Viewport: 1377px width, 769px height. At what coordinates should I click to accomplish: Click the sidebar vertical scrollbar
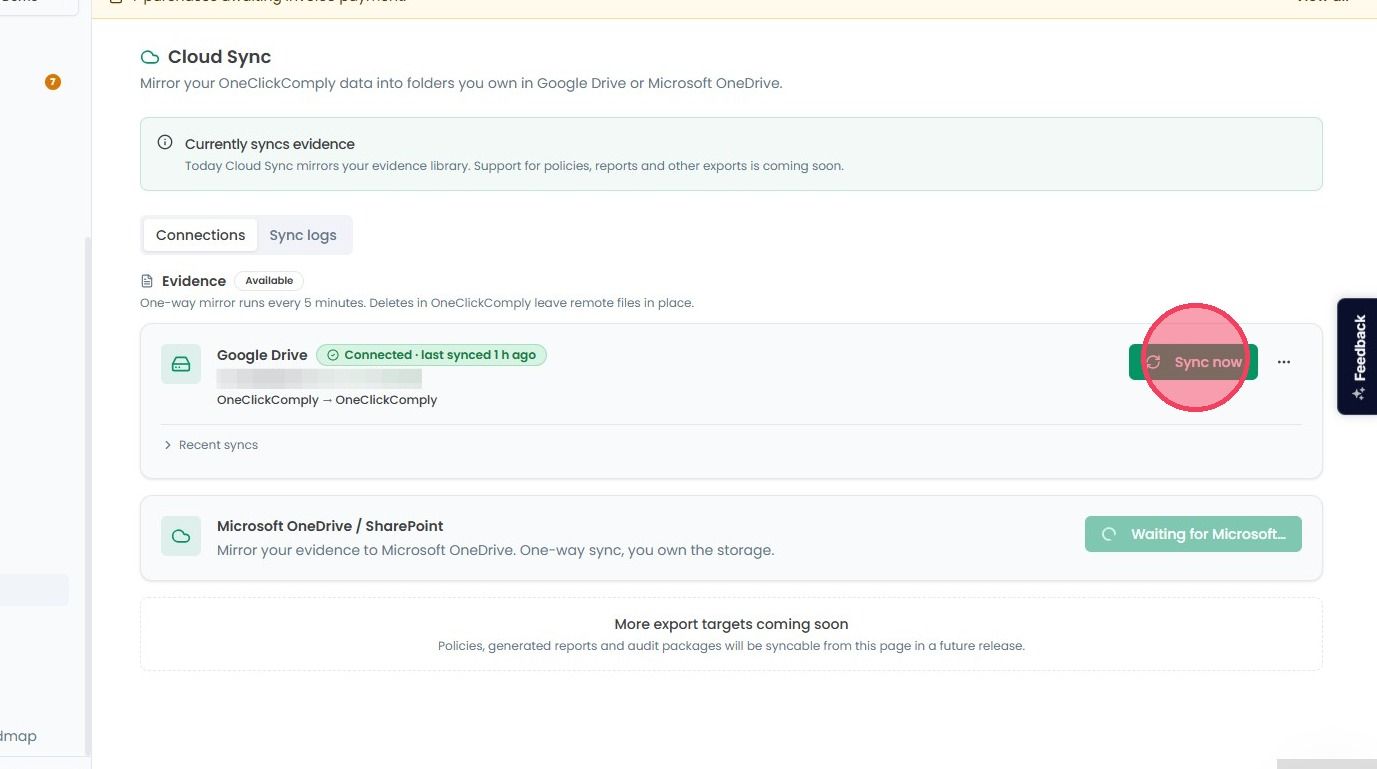point(87,495)
